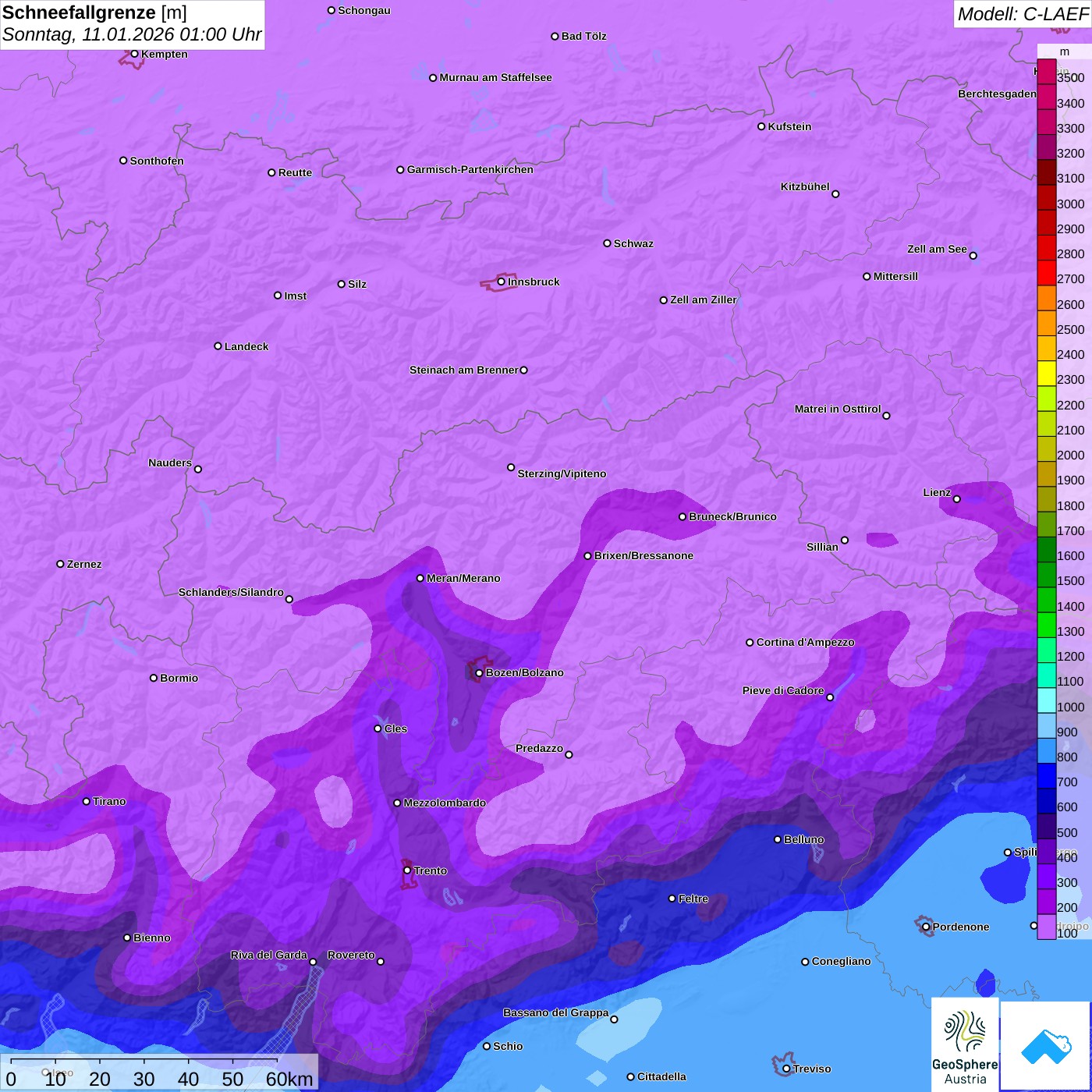The height and width of the screenshot is (1092, 1092).
Task: Click the 'Modell: C-LAEF' label
Action: coord(1023,14)
